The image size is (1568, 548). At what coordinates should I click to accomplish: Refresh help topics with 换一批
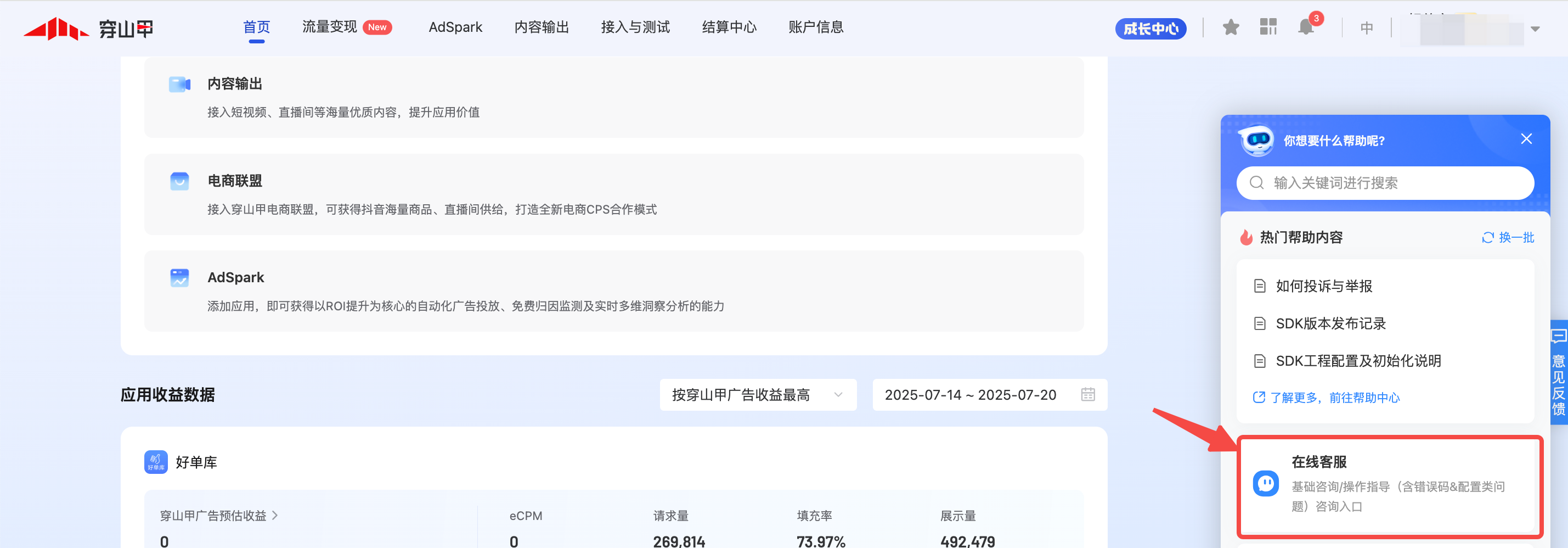coord(1507,237)
